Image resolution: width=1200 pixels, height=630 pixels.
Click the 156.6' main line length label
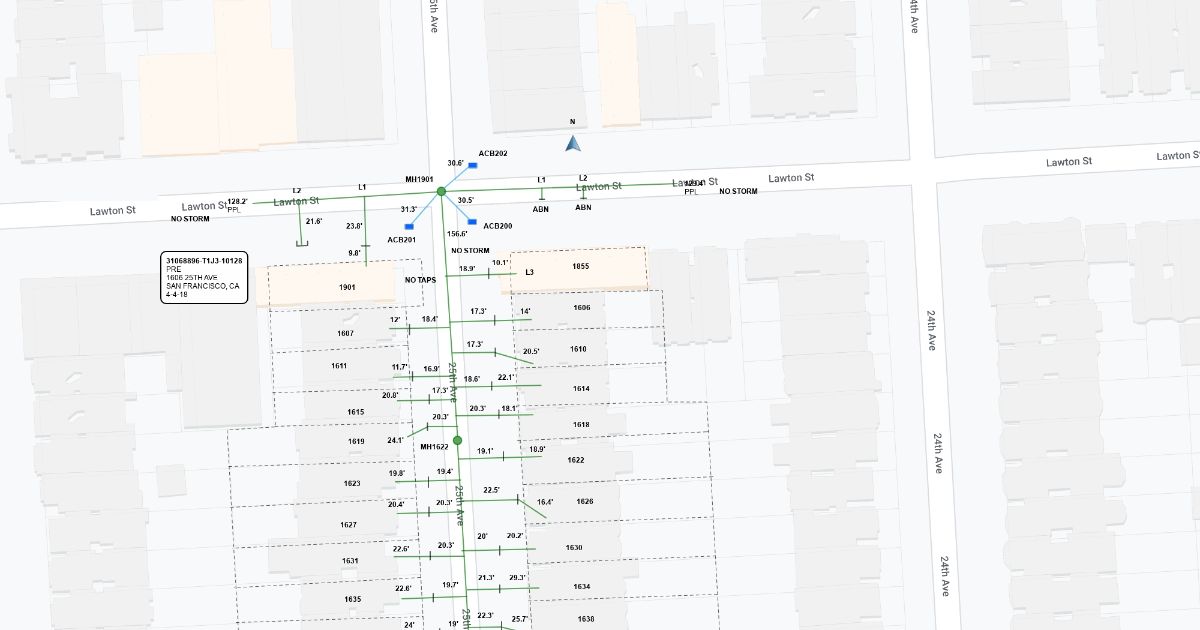(x=457, y=233)
